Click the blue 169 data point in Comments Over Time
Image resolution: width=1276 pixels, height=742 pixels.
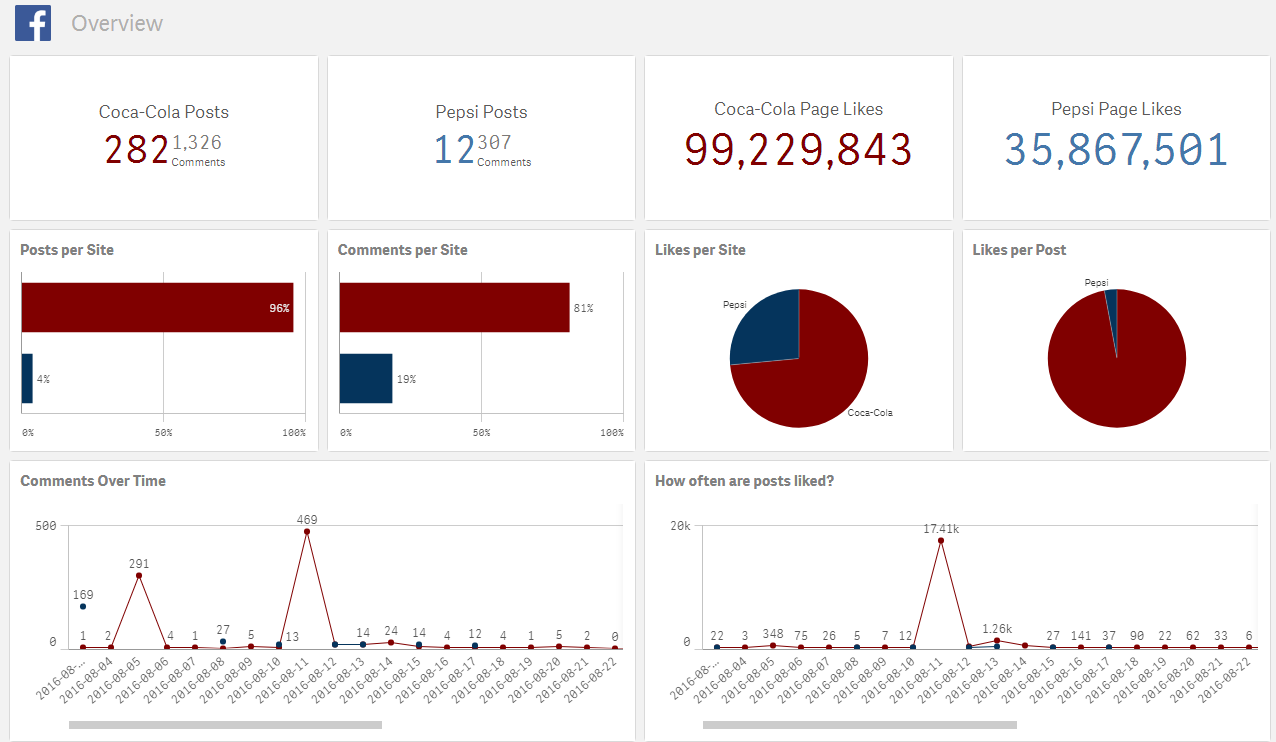pyautogui.click(x=83, y=607)
